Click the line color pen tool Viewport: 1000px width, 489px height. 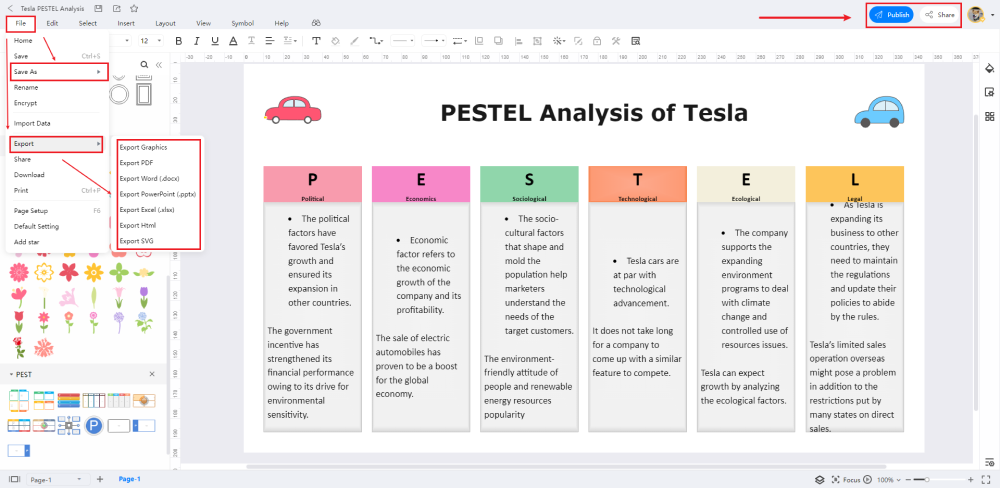[x=355, y=41]
